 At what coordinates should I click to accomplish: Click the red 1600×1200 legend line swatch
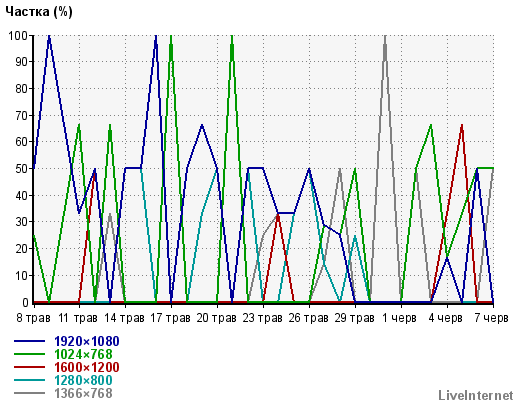click(29, 367)
